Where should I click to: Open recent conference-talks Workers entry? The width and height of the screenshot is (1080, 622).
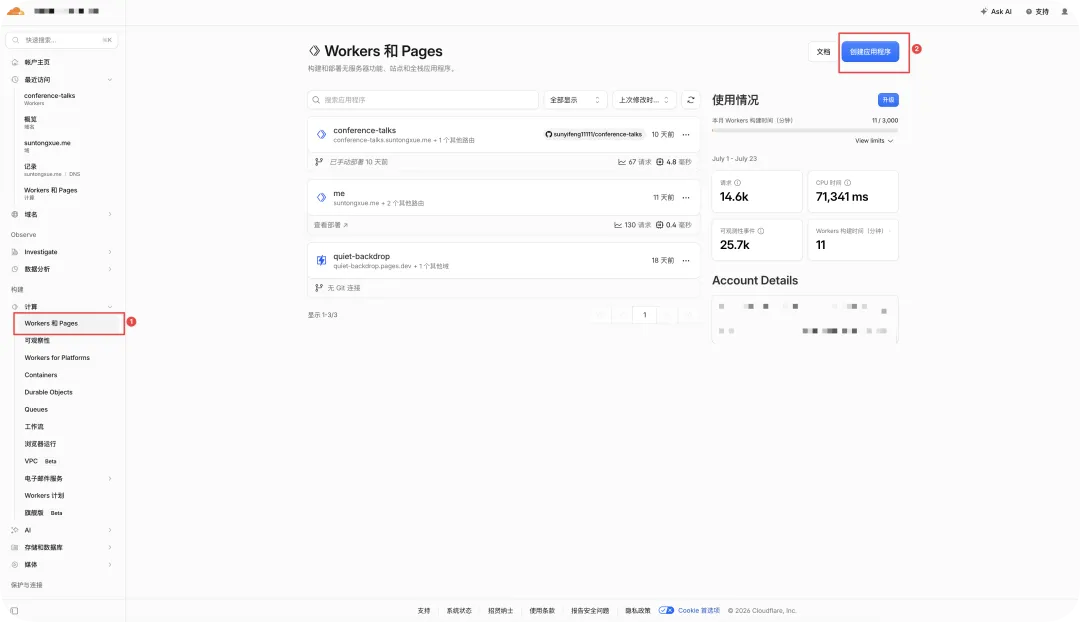point(50,99)
